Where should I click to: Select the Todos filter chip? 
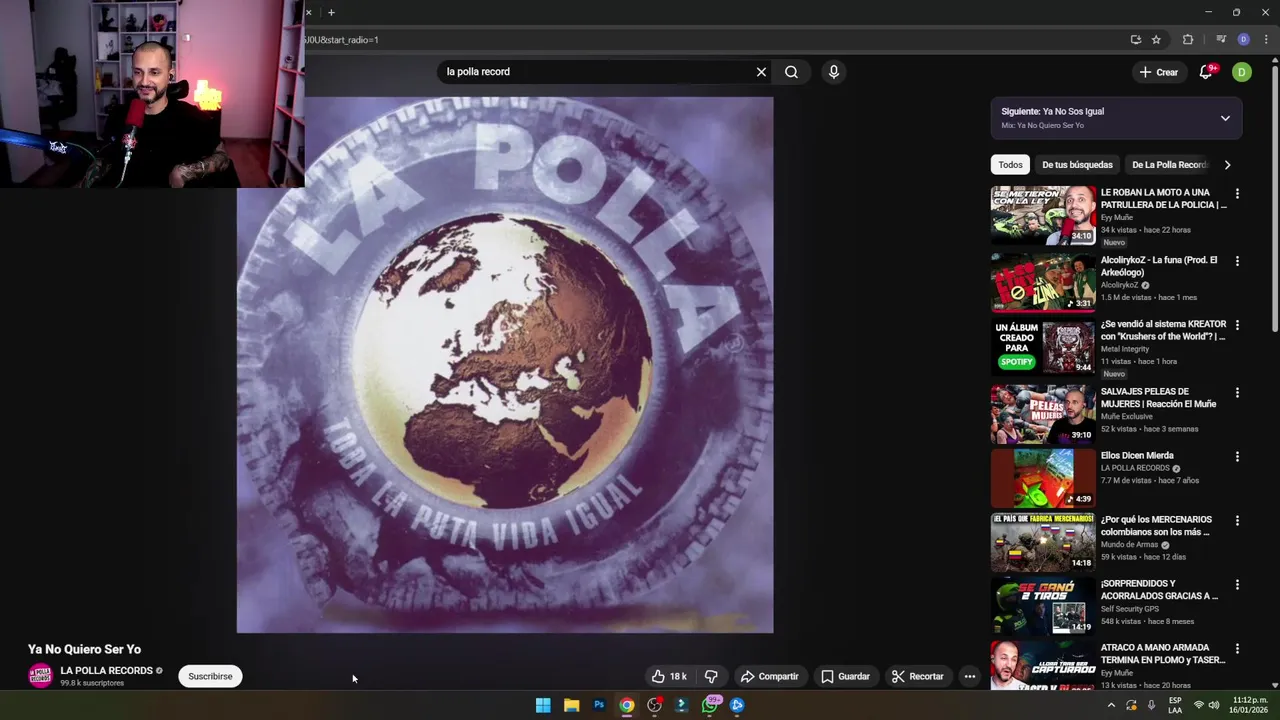tap(1010, 165)
